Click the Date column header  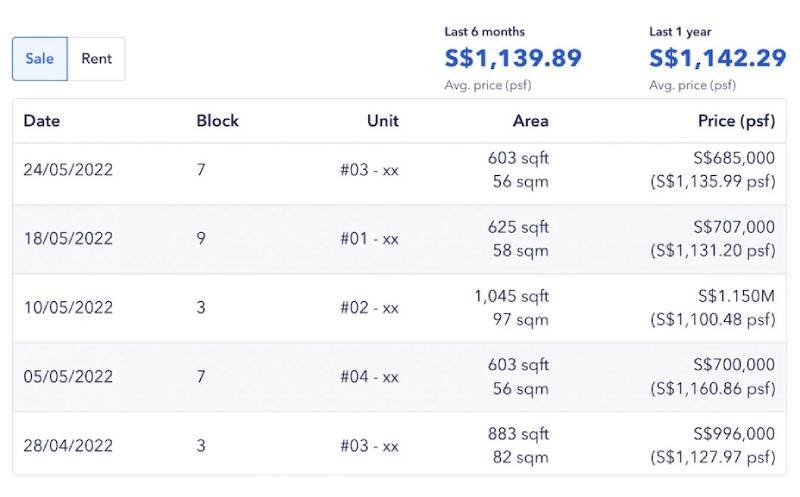coord(42,121)
